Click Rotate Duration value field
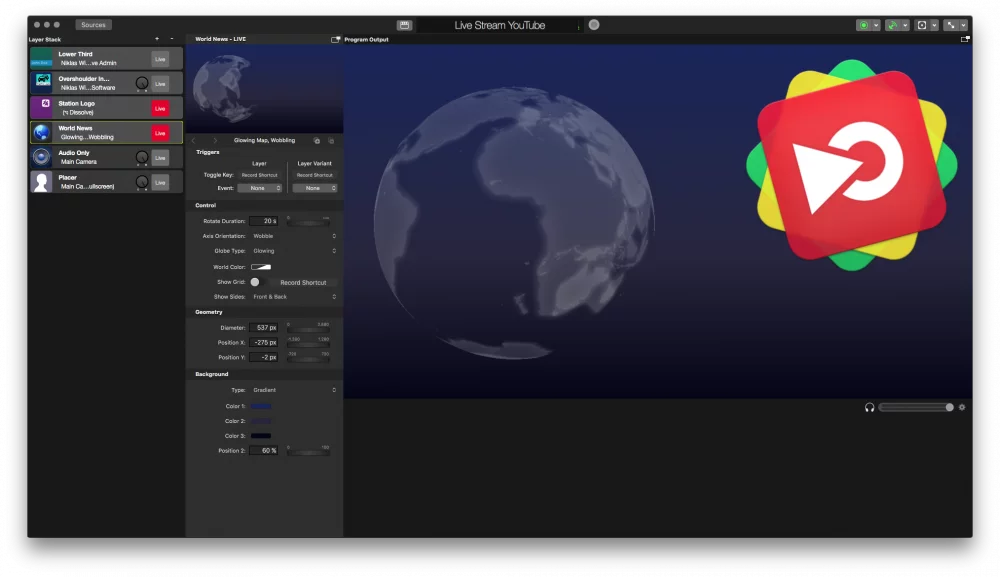Viewport: 1000px width, 577px height. (x=264, y=221)
